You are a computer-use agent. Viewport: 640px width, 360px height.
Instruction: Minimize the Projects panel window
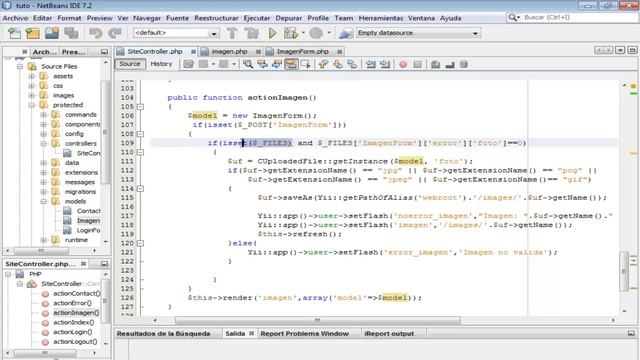point(104,52)
